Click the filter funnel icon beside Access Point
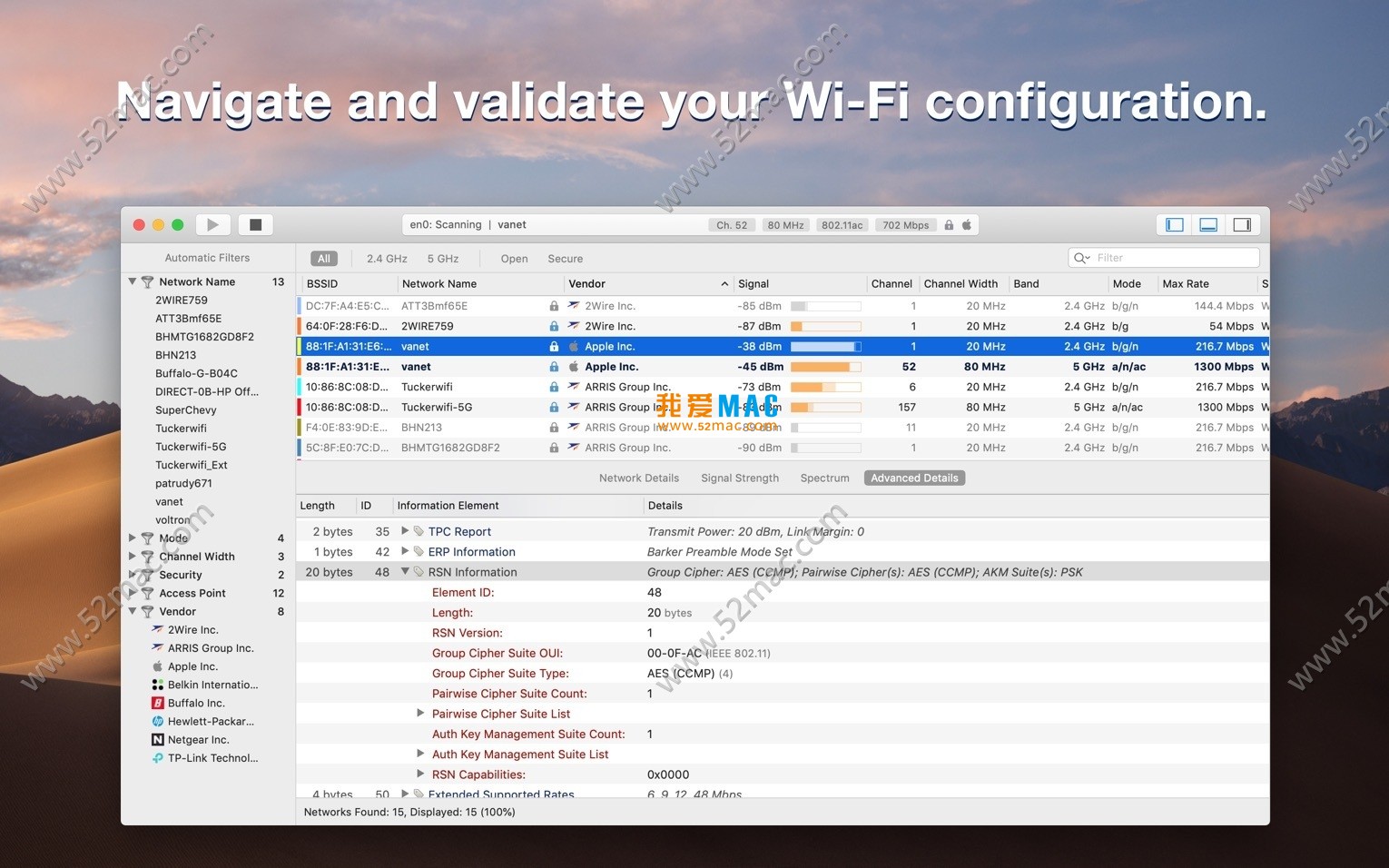 click(147, 594)
